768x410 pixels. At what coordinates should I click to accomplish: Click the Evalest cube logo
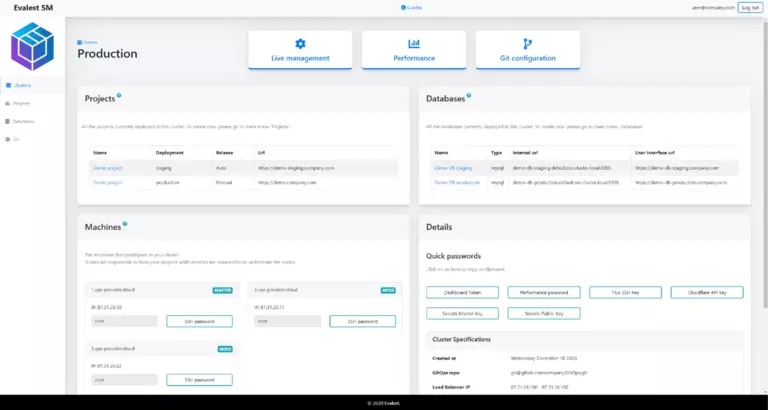pyautogui.click(x=30, y=47)
